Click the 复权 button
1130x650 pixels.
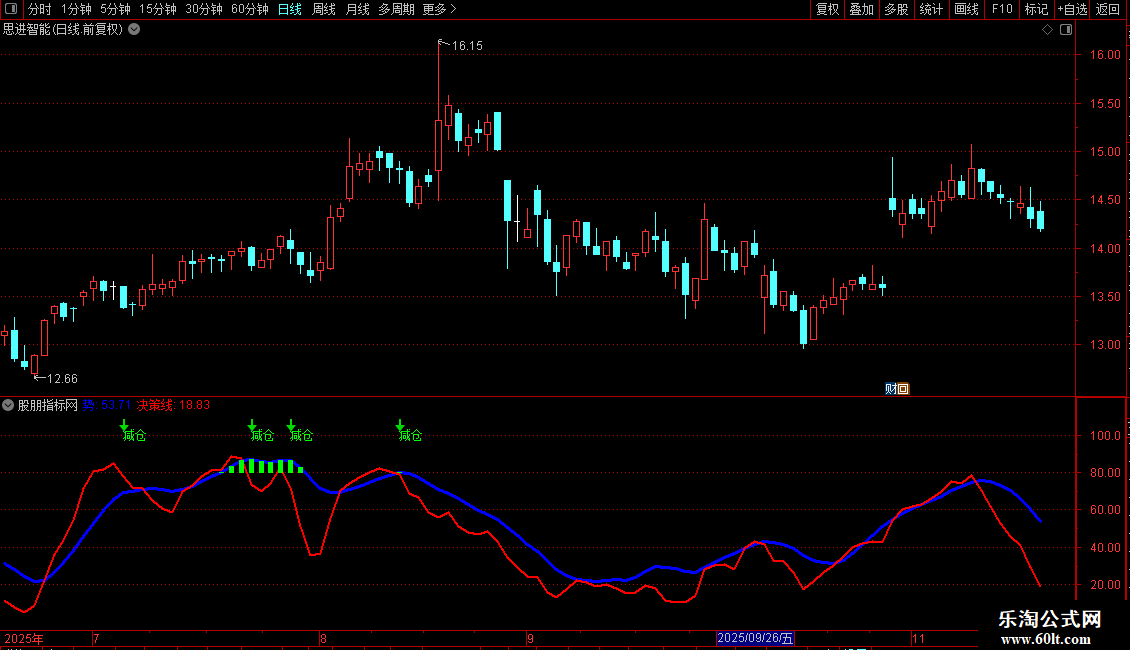(827, 9)
